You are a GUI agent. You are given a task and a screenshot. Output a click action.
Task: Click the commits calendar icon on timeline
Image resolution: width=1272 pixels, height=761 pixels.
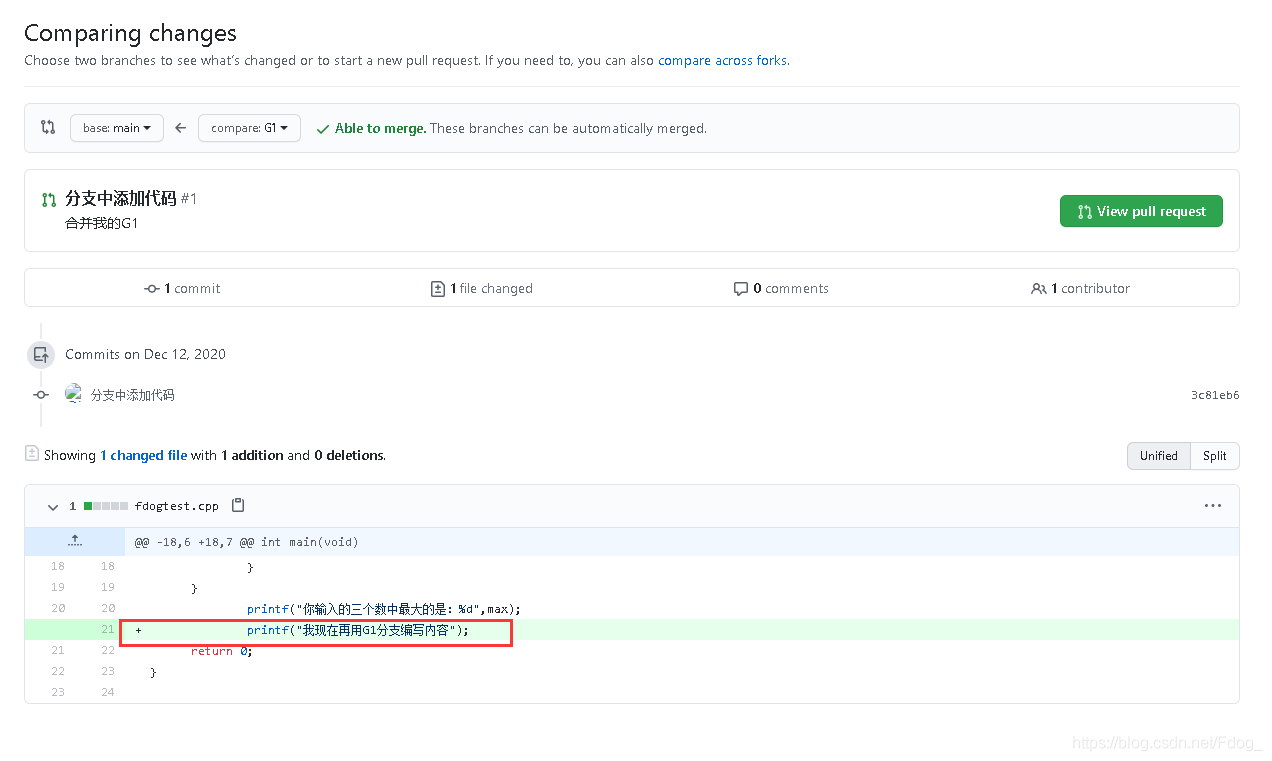[41, 354]
